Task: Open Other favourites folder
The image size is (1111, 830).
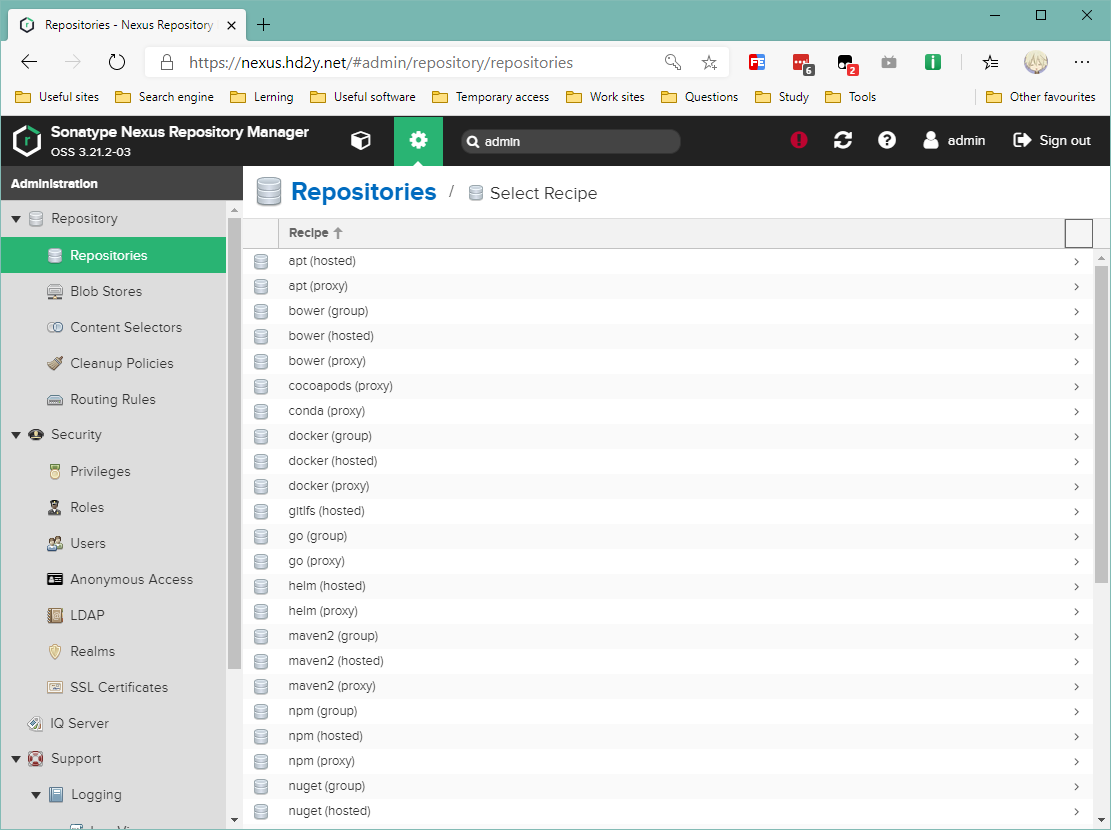Action: point(1041,96)
